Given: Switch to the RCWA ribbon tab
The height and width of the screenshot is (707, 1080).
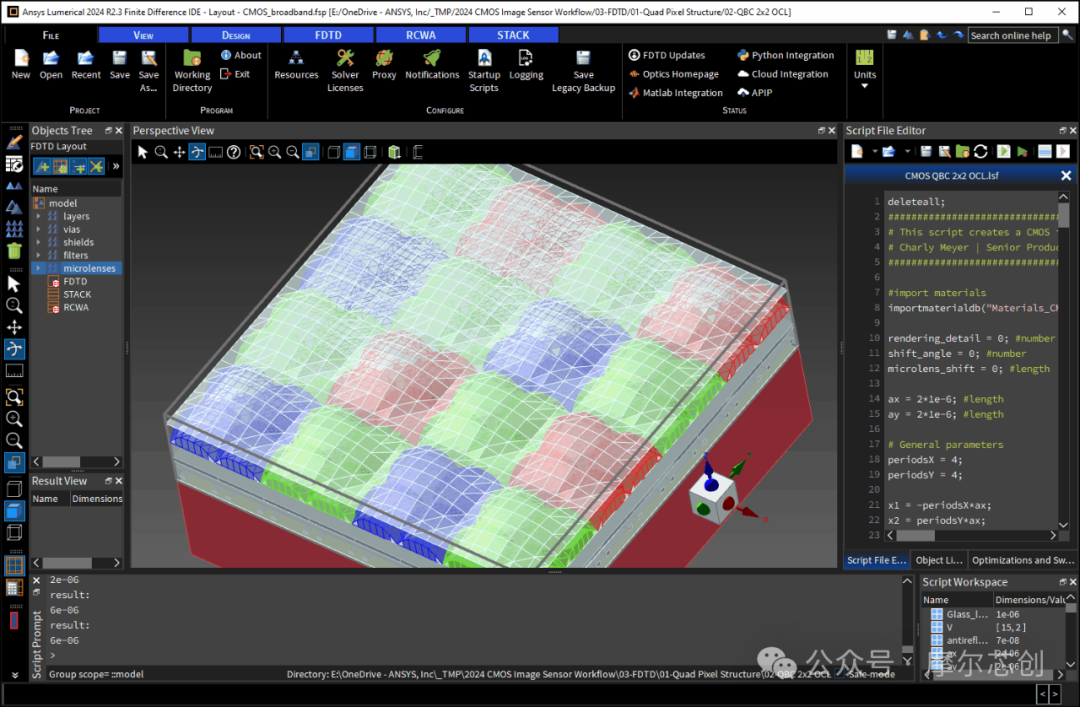Looking at the screenshot, I should coord(421,35).
